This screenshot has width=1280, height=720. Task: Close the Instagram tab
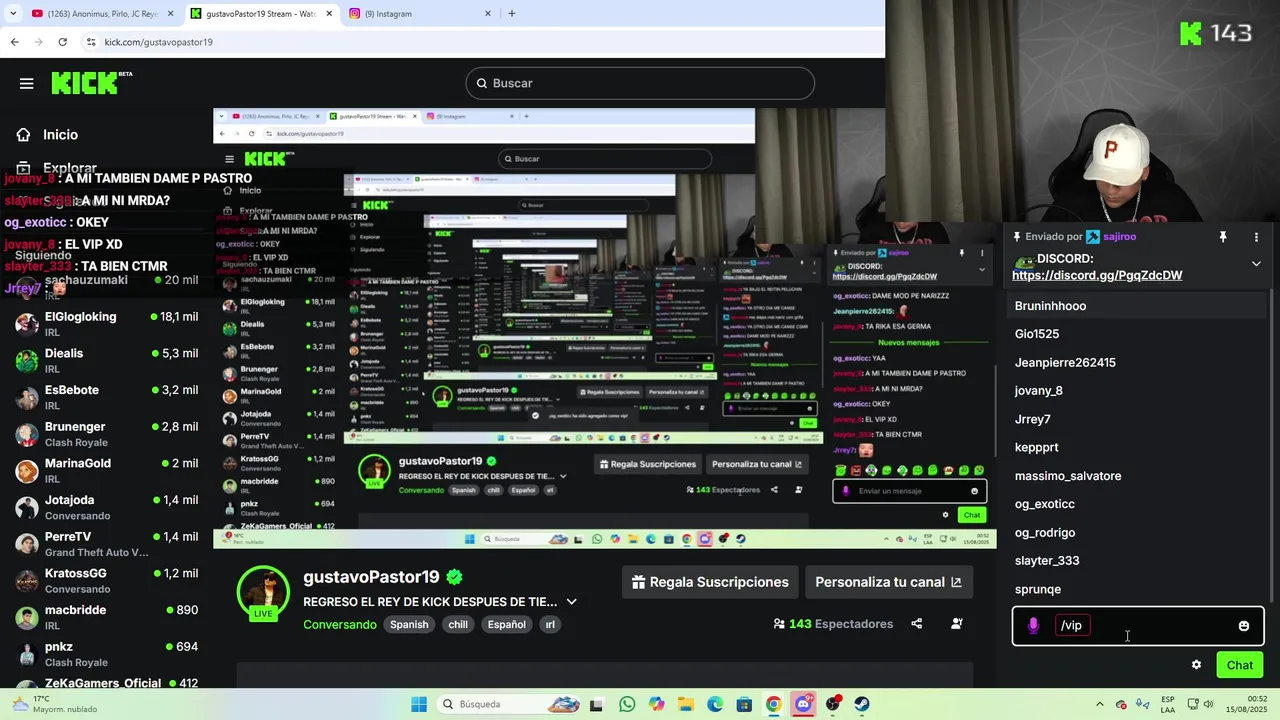(488, 14)
